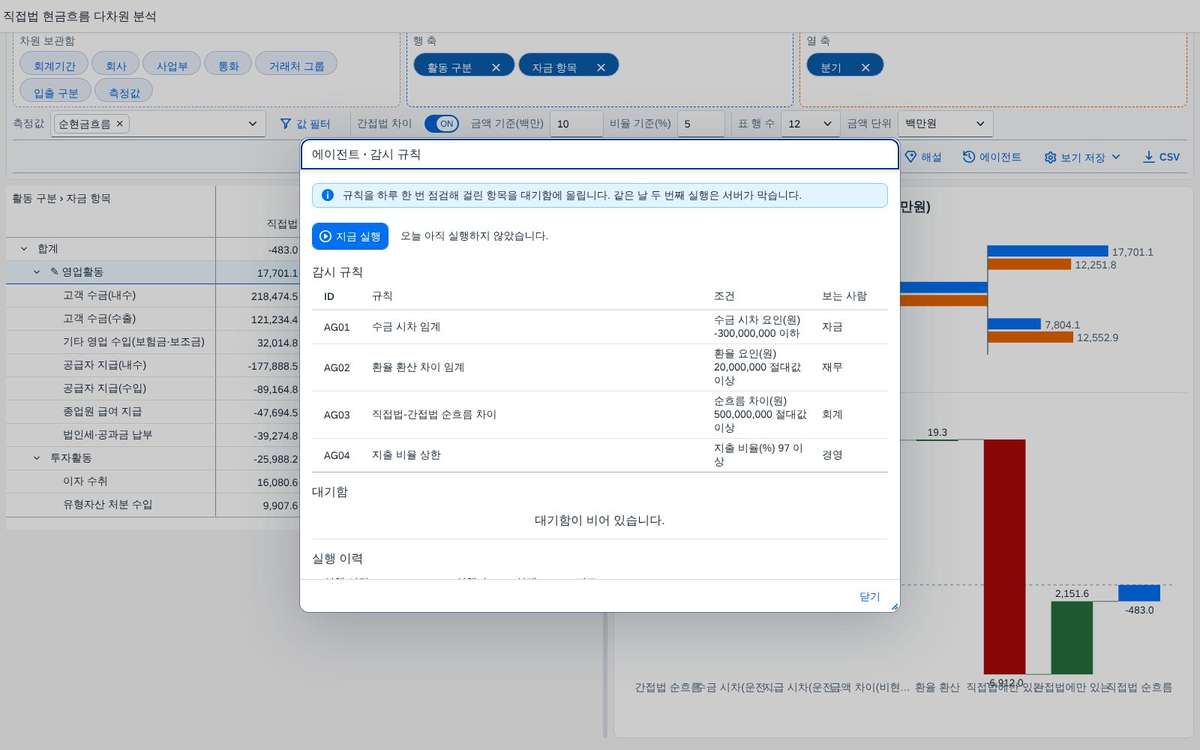Run the watch rules with 지금 실행
The image size is (1200, 750).
[x=350, y=236]
